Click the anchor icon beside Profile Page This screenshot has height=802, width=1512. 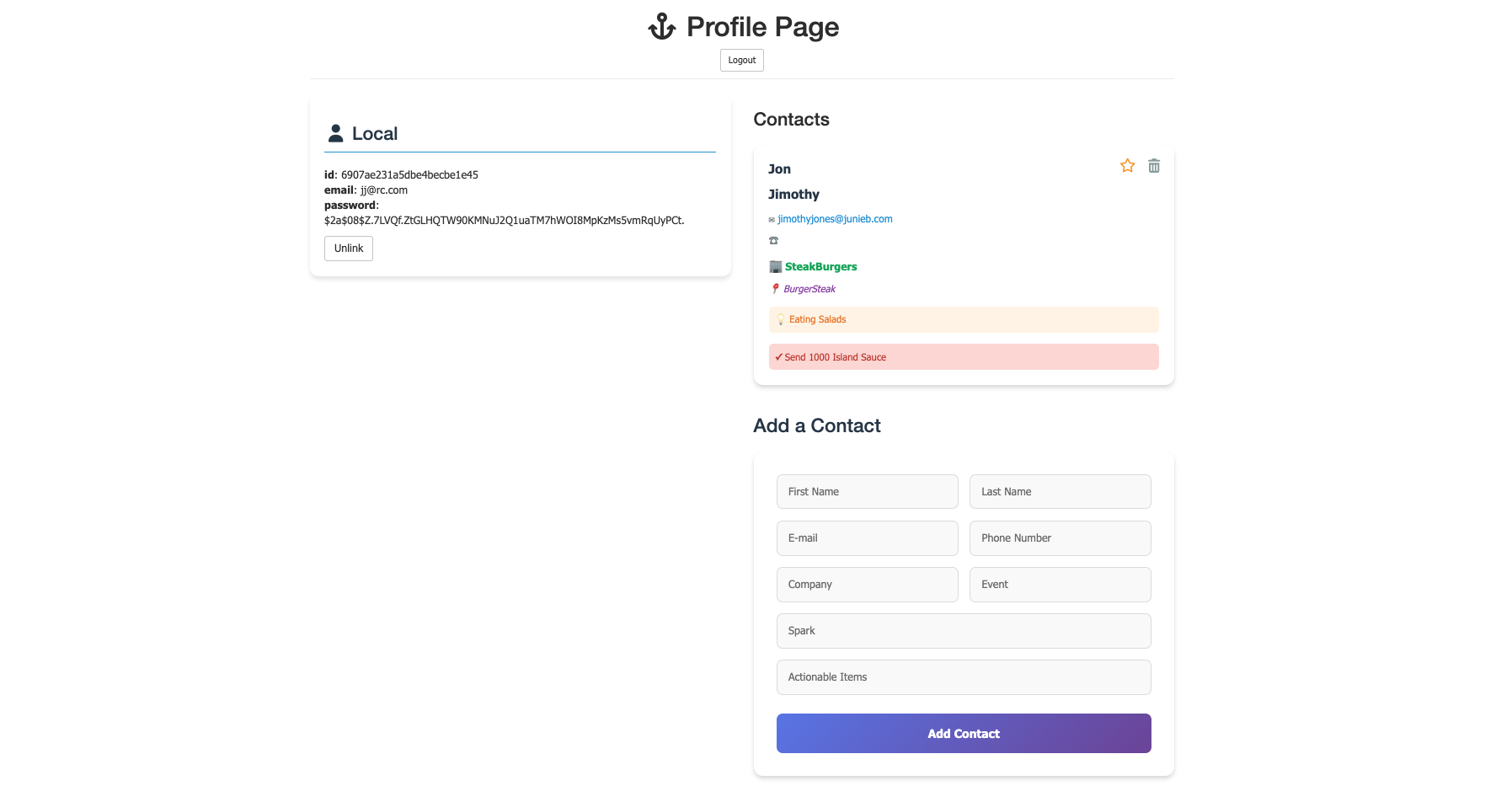tap(662, 26)
